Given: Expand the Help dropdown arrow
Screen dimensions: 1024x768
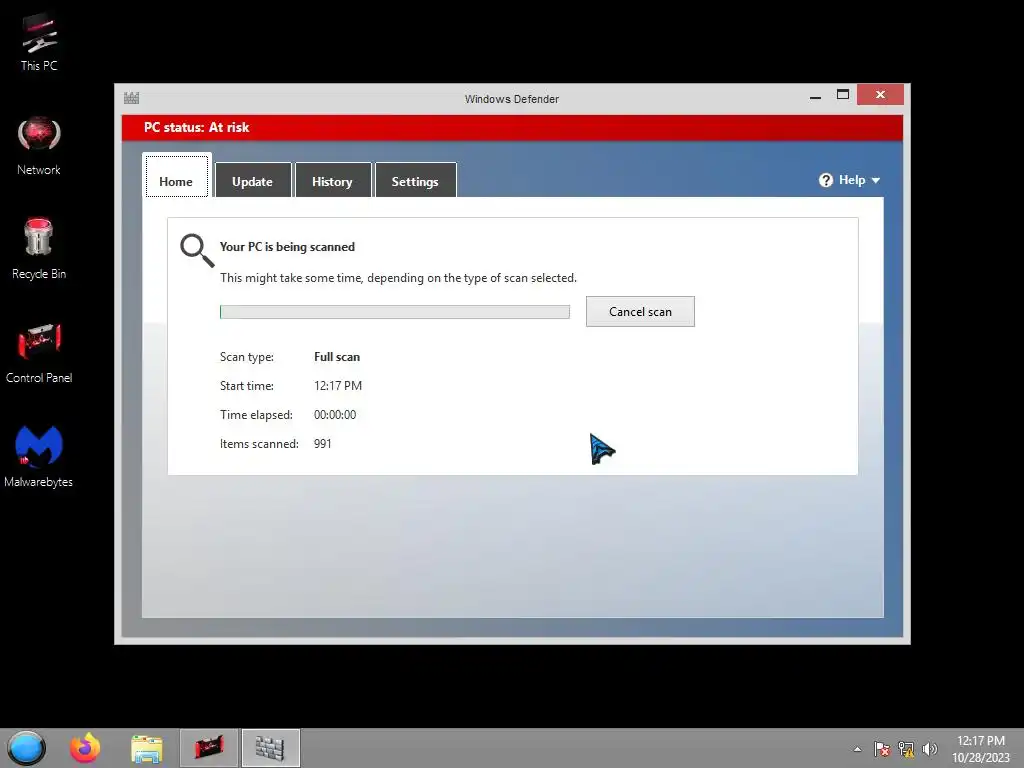Looking at the screenshot, I should [x=876, y=181].
